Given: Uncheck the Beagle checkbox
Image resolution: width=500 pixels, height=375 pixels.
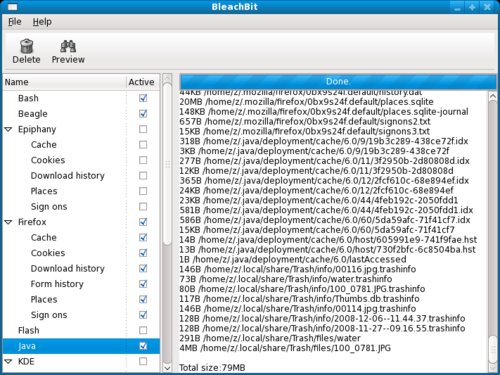Looking at the screenshot, I should point(143,114).
